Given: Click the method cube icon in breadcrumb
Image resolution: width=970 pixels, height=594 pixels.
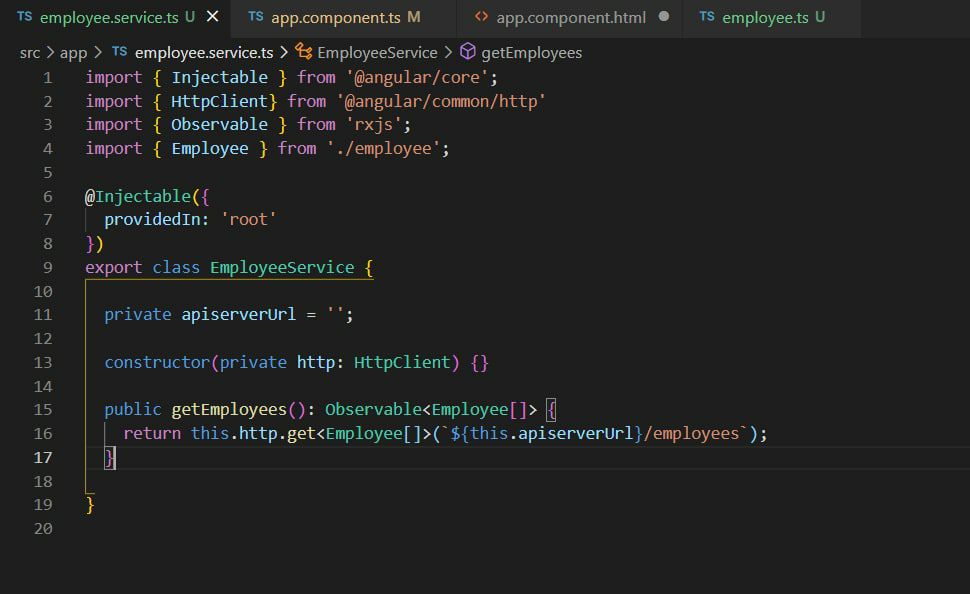Looking at the screenshot, I should [468, 51].
